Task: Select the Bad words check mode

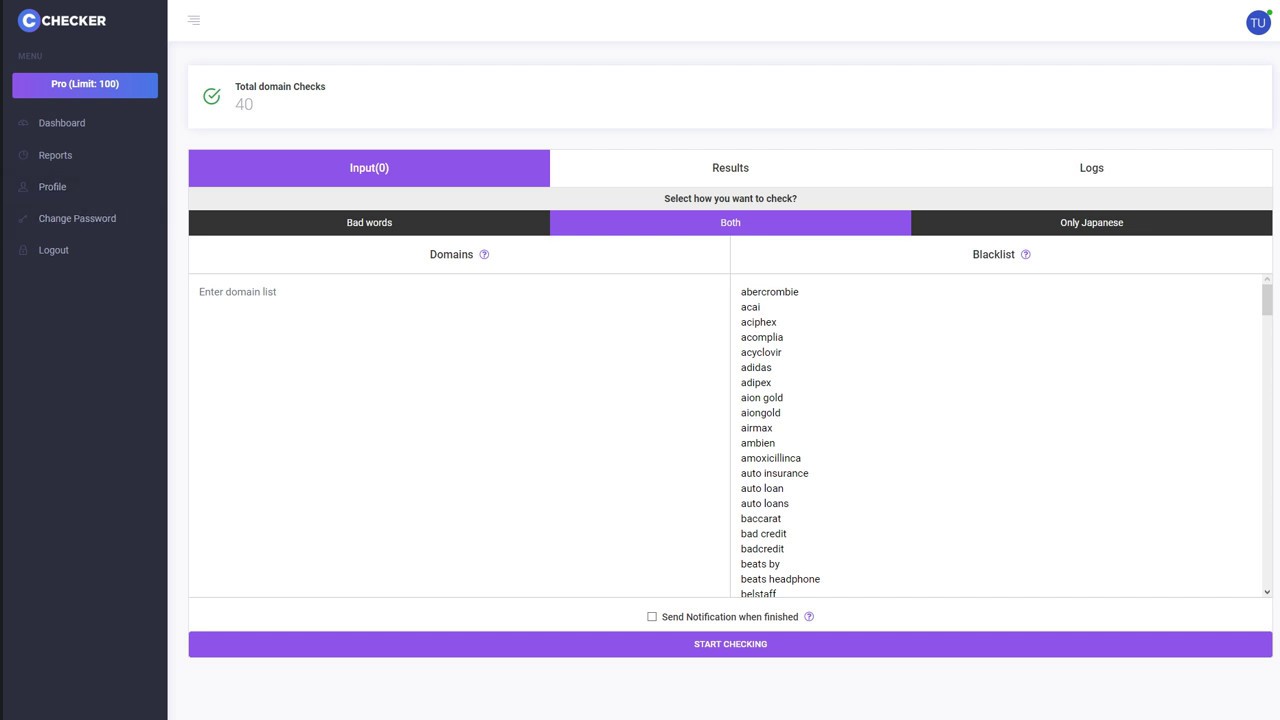Action: pos(369,223)
